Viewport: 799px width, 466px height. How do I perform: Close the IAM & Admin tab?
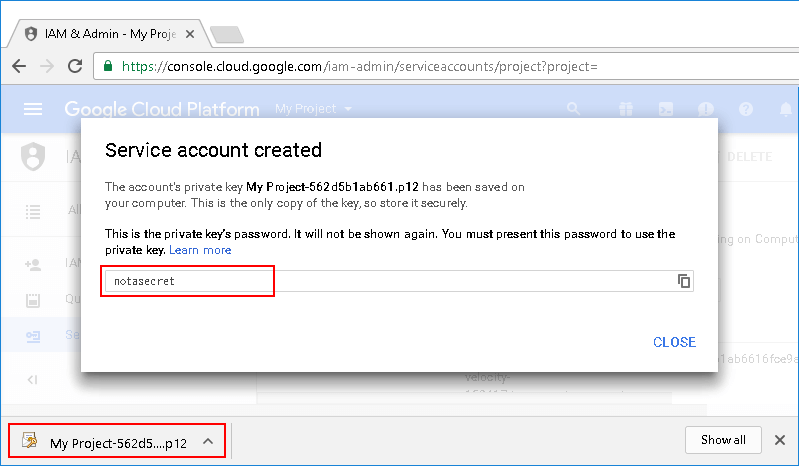(x=190, y=34)
